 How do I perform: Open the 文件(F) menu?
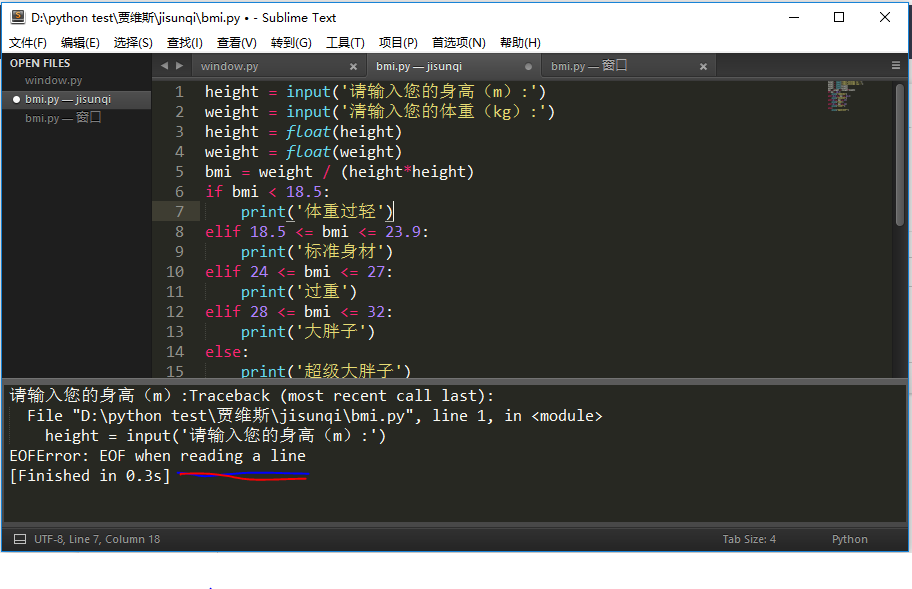[27, 43]
